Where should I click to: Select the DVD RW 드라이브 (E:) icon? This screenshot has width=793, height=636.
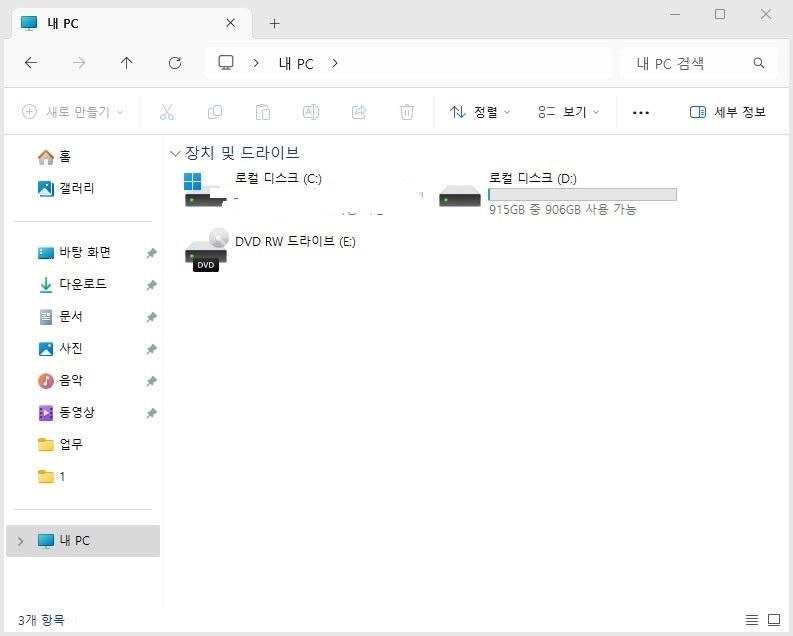206,250
